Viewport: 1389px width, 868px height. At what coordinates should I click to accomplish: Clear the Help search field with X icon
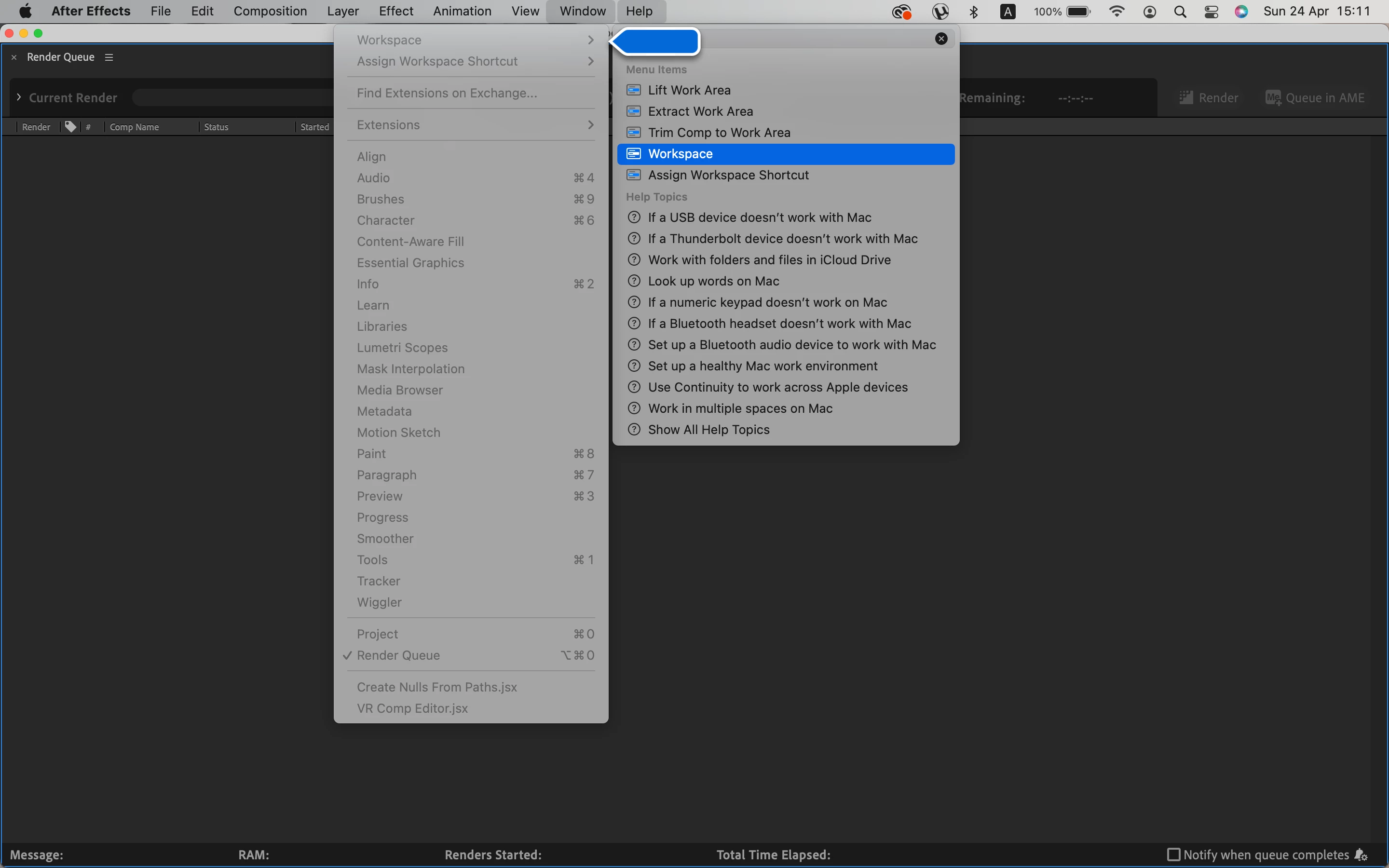(x=941, y=39)
